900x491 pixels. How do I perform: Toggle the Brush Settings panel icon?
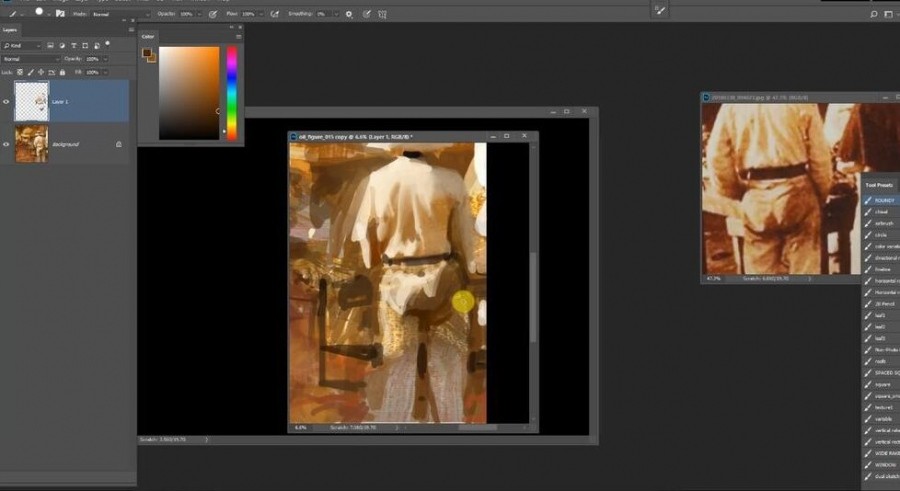tap(60, 14)
